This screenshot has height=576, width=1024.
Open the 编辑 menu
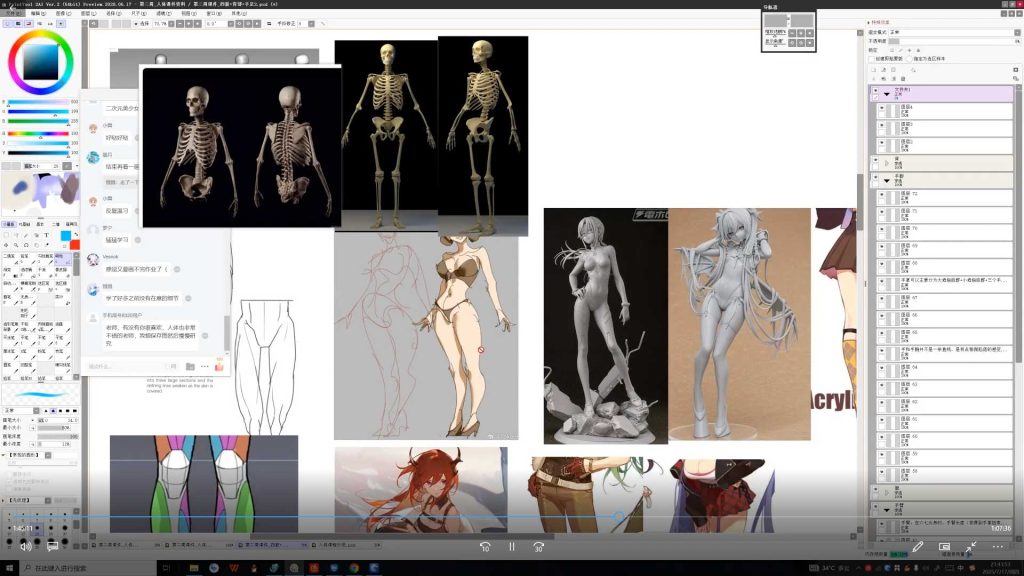[x=38, y=13]
